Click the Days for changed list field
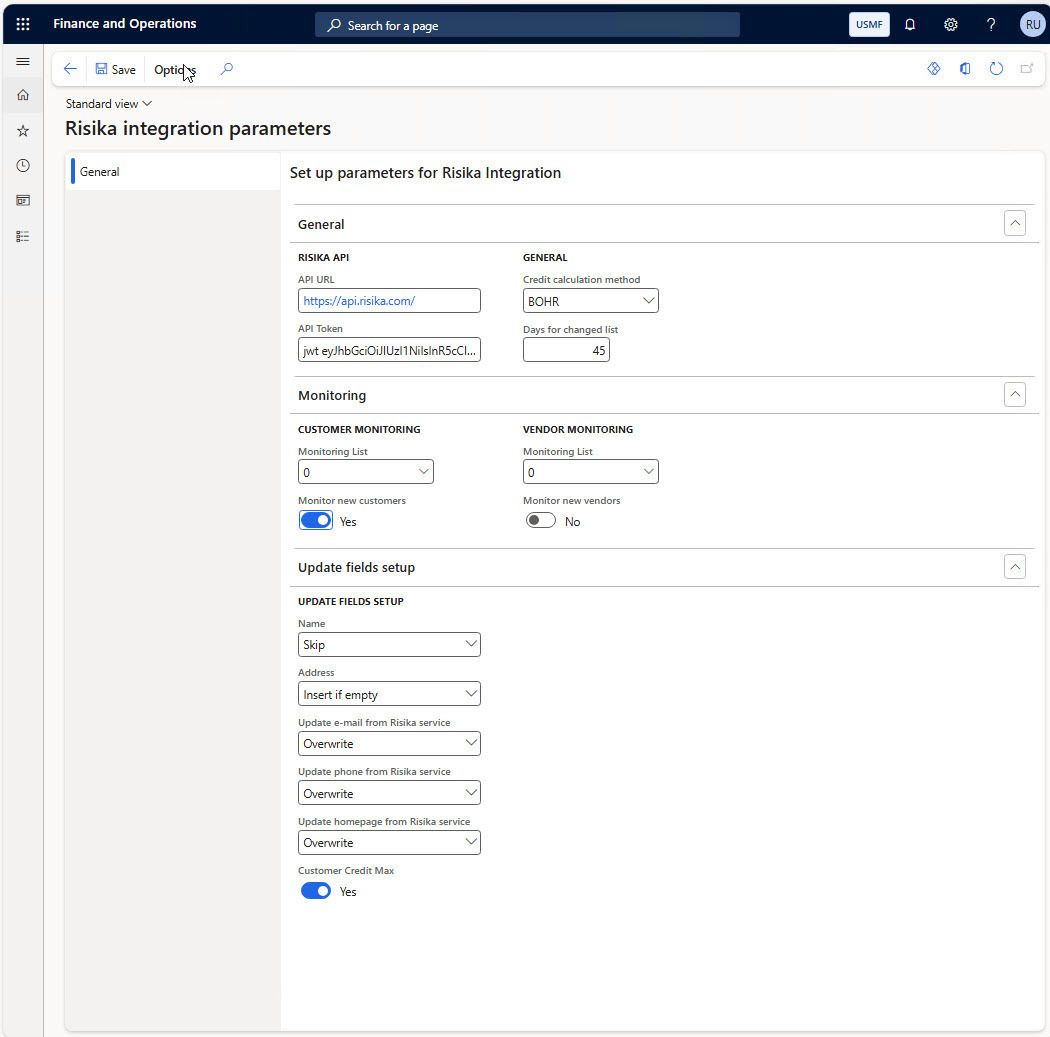The image size is (1050, 1037). (566, 350)
